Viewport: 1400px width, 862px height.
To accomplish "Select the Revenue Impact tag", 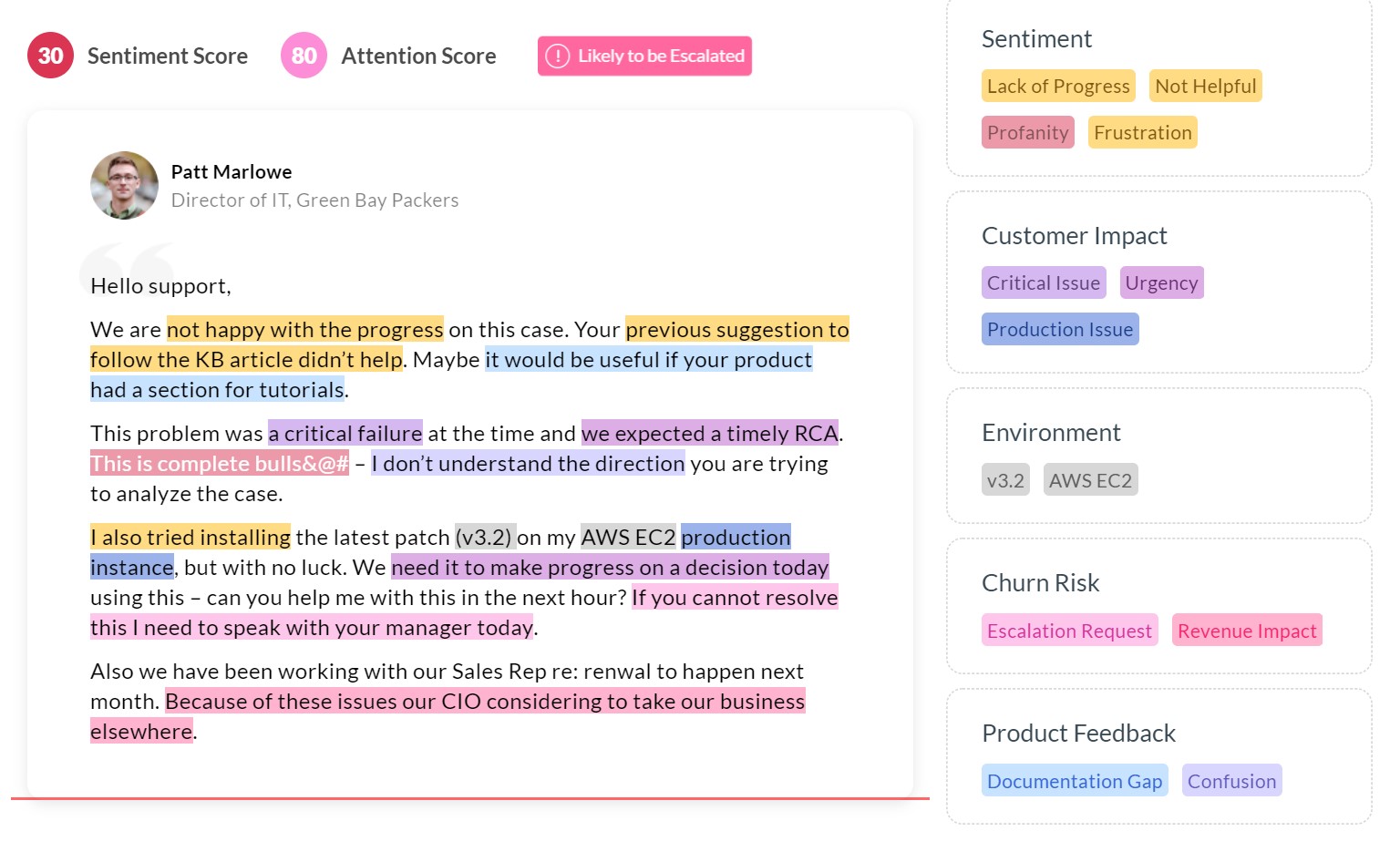I will tap(1247, 631).
